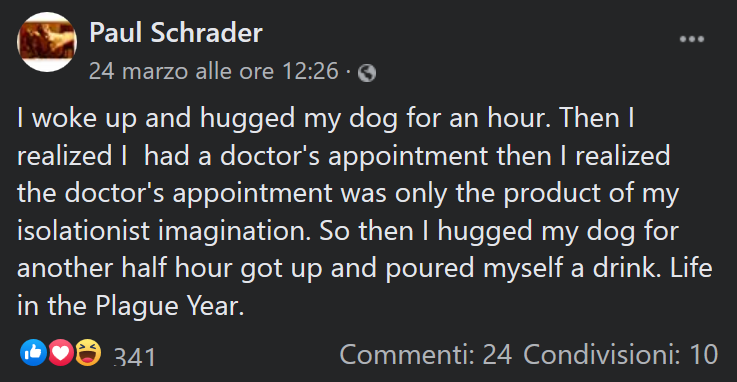Click the number 24 next to Commenti
The width and height of the screenshot is (737, 382).
click(x=497, y=354)
